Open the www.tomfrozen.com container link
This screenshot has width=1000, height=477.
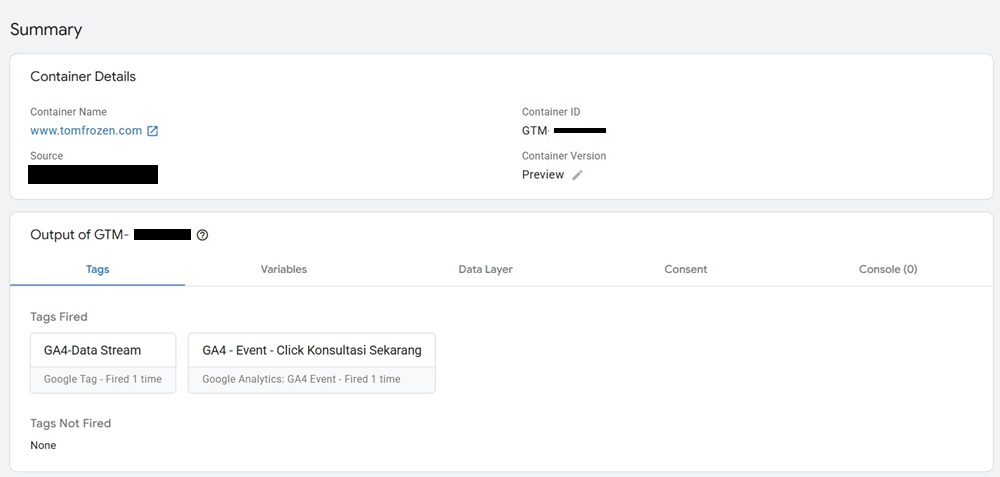pos(86,131)
